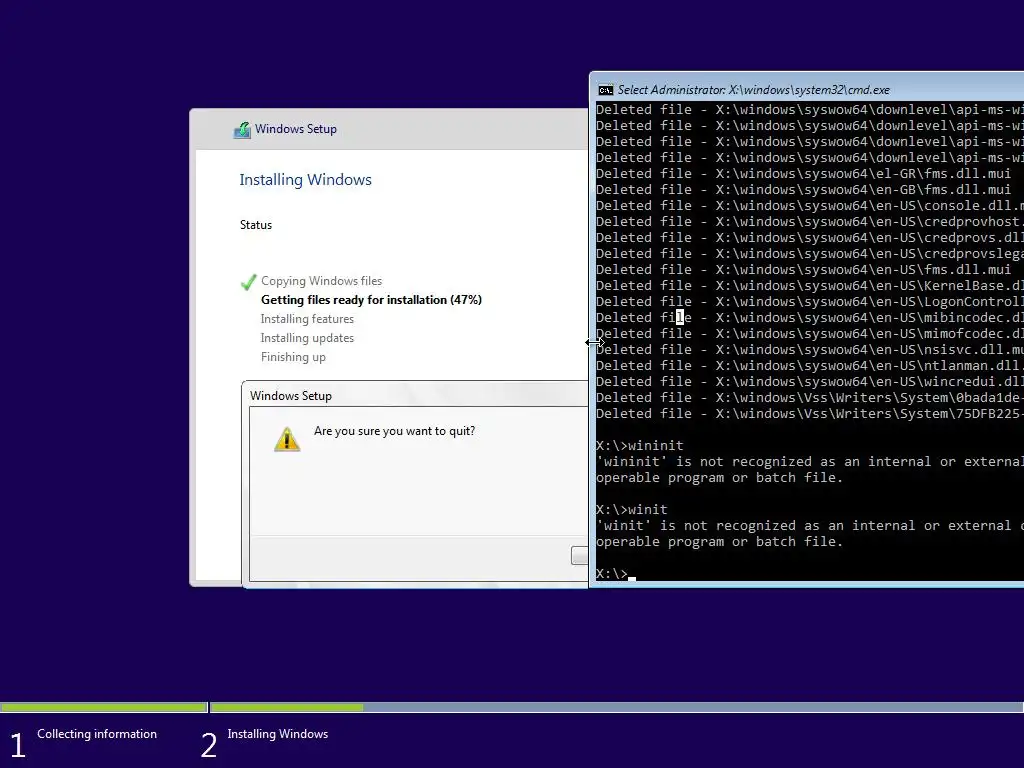Screen dimensions: 1024x768
Task: Click the deleted en-US\wincredui line
Action: pos(809,381)
